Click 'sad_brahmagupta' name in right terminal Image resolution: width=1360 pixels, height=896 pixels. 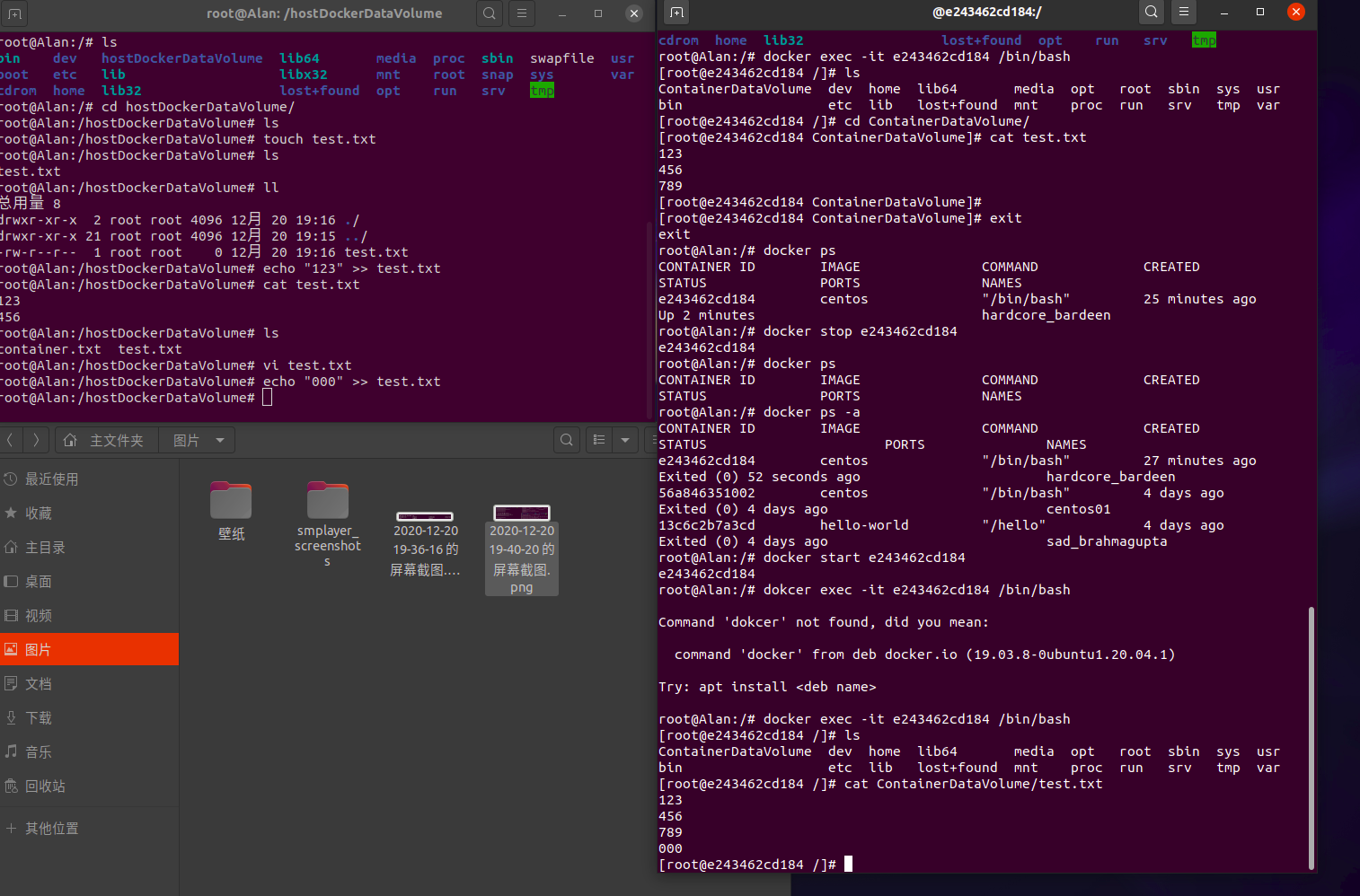[x=1107, y=541]
